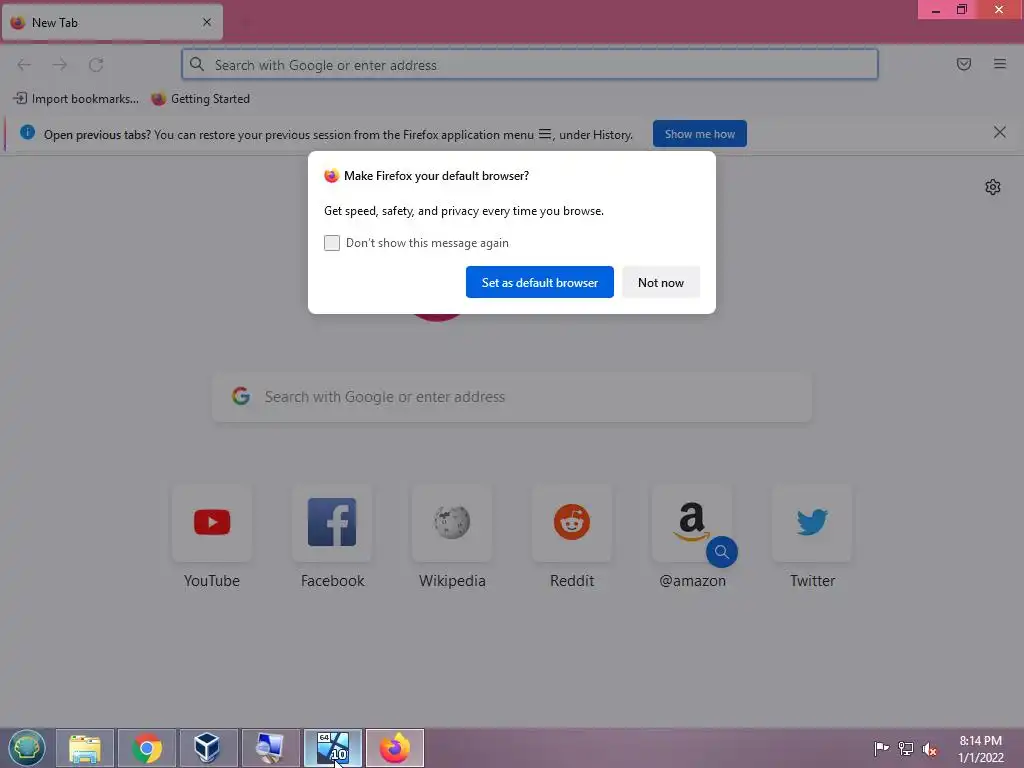1024x768 pixels.
Task: Open the Windows 10 64 VM taskbar icon
Action: pyautogui.click(x=332, y=748)
